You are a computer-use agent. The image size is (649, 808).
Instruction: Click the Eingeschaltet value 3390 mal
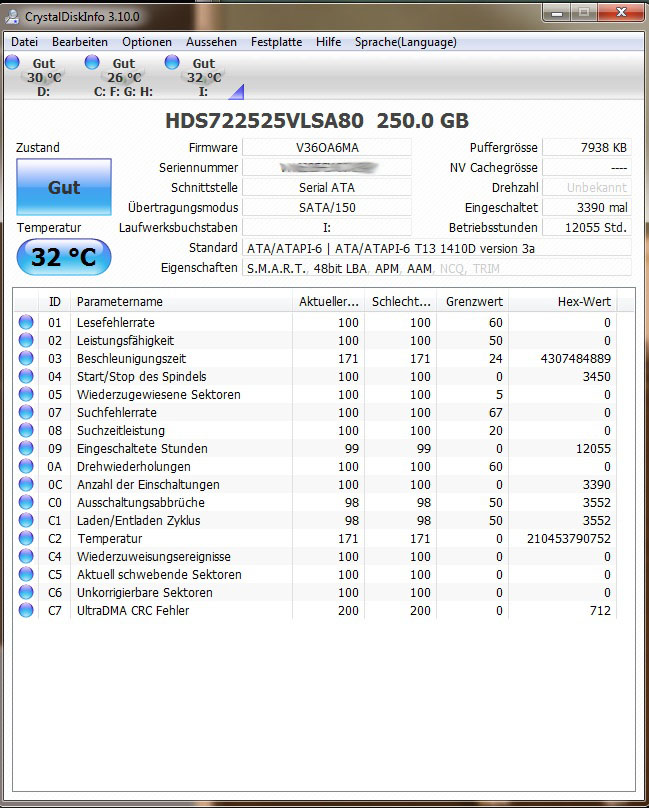[587, 208]
